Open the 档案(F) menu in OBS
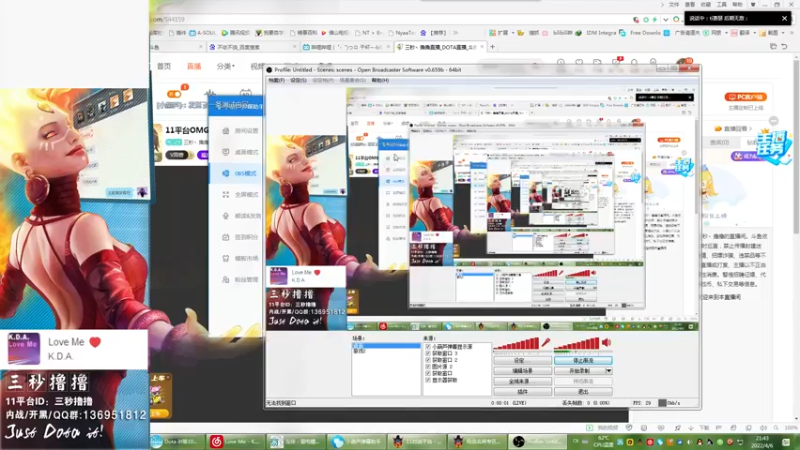The width and height of the screenshot is (800, 450). (277, 80)
